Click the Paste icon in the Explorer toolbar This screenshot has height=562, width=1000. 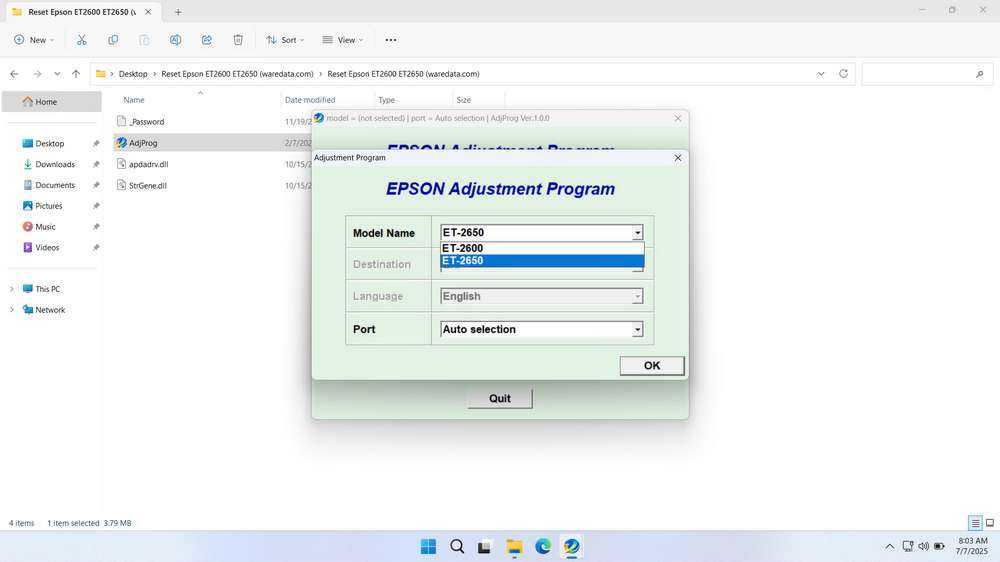tap(144, 40)
